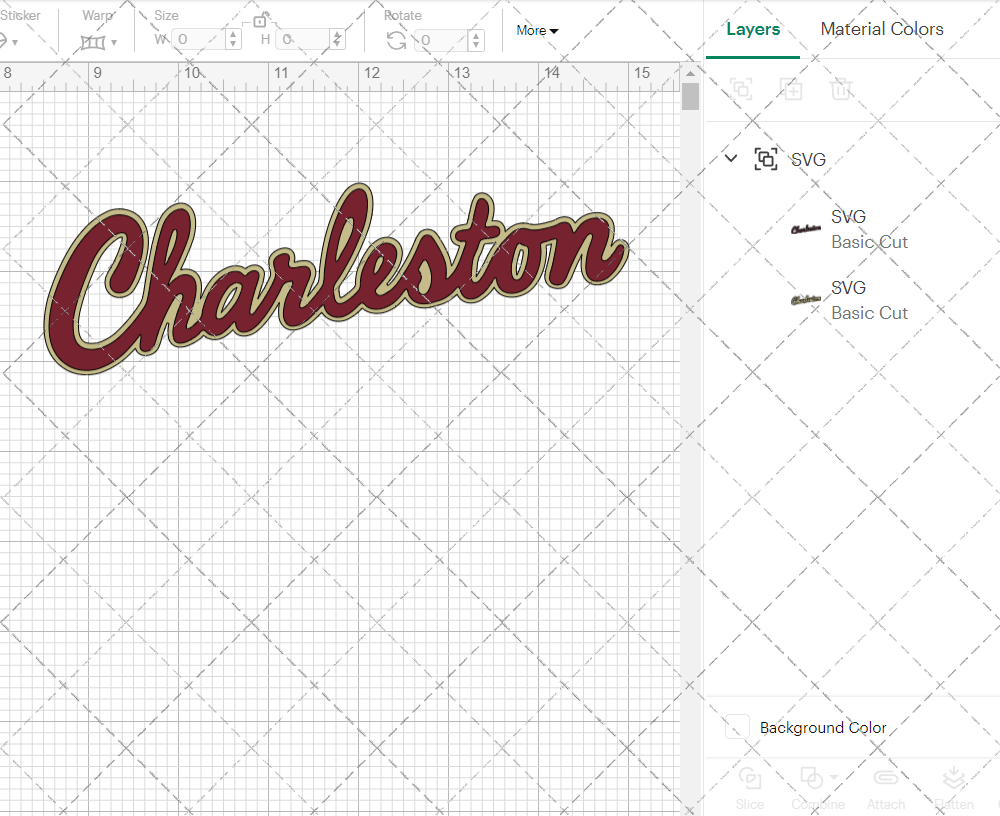
Task: Select the tan SVG Basic Cut layer thumbnail
Action: click(806, 300)
